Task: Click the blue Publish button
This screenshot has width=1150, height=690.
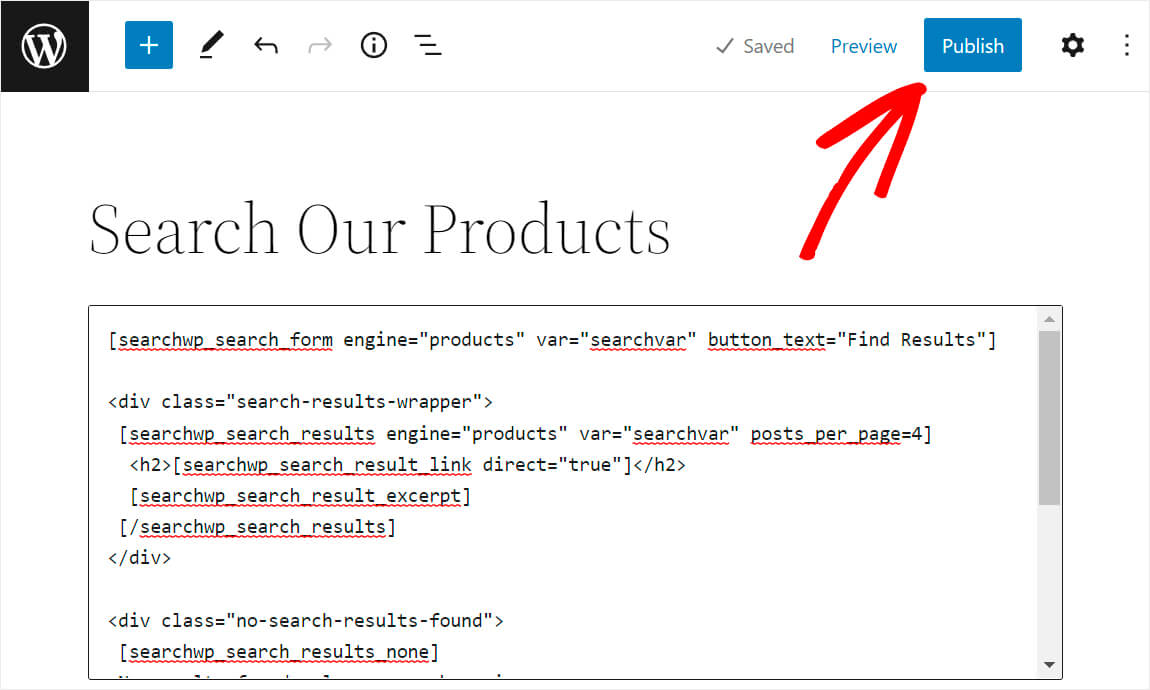Action: (x=973, y=45)
